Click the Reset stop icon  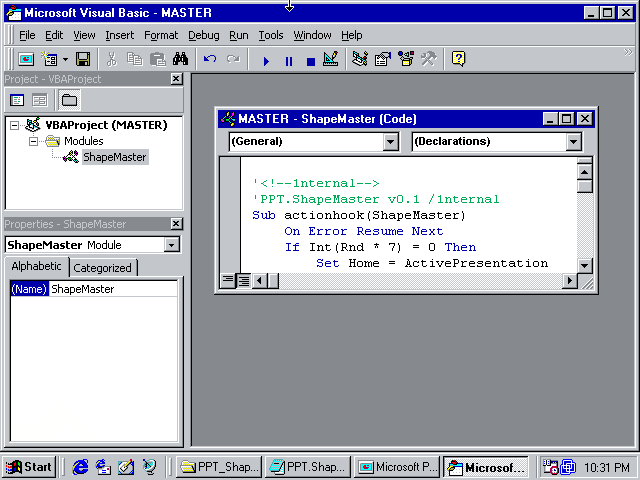pyautogui.click(x=311, y=61)
